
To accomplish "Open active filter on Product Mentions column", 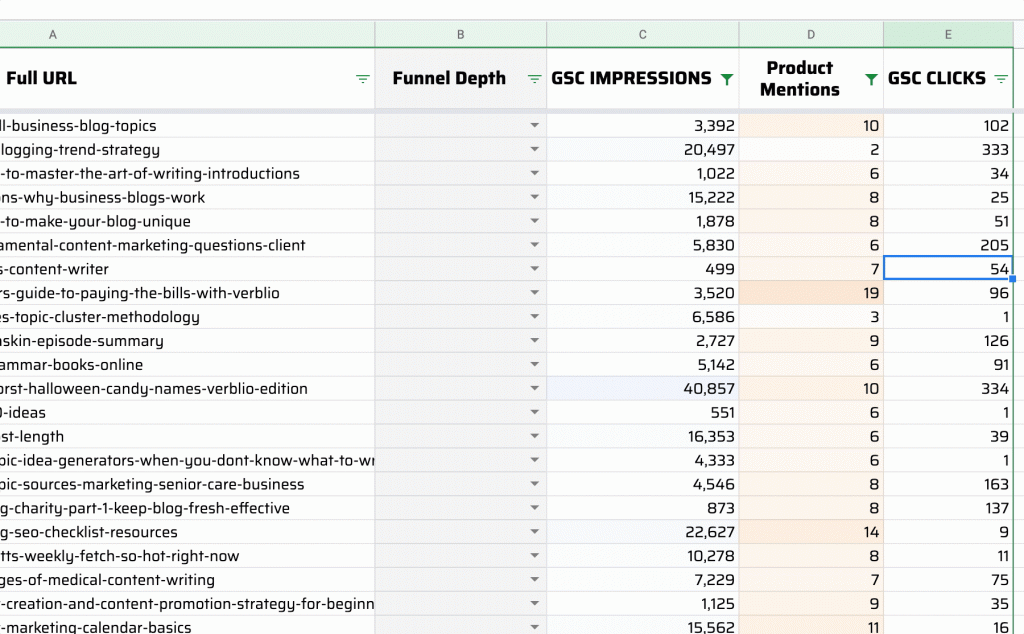I will coord(871,79).
